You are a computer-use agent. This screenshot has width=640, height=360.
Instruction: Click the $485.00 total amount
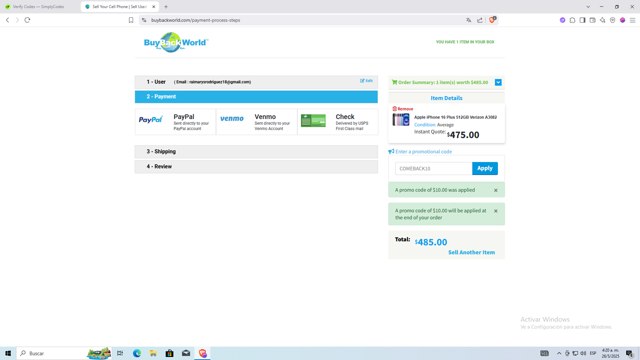[431, 242]
